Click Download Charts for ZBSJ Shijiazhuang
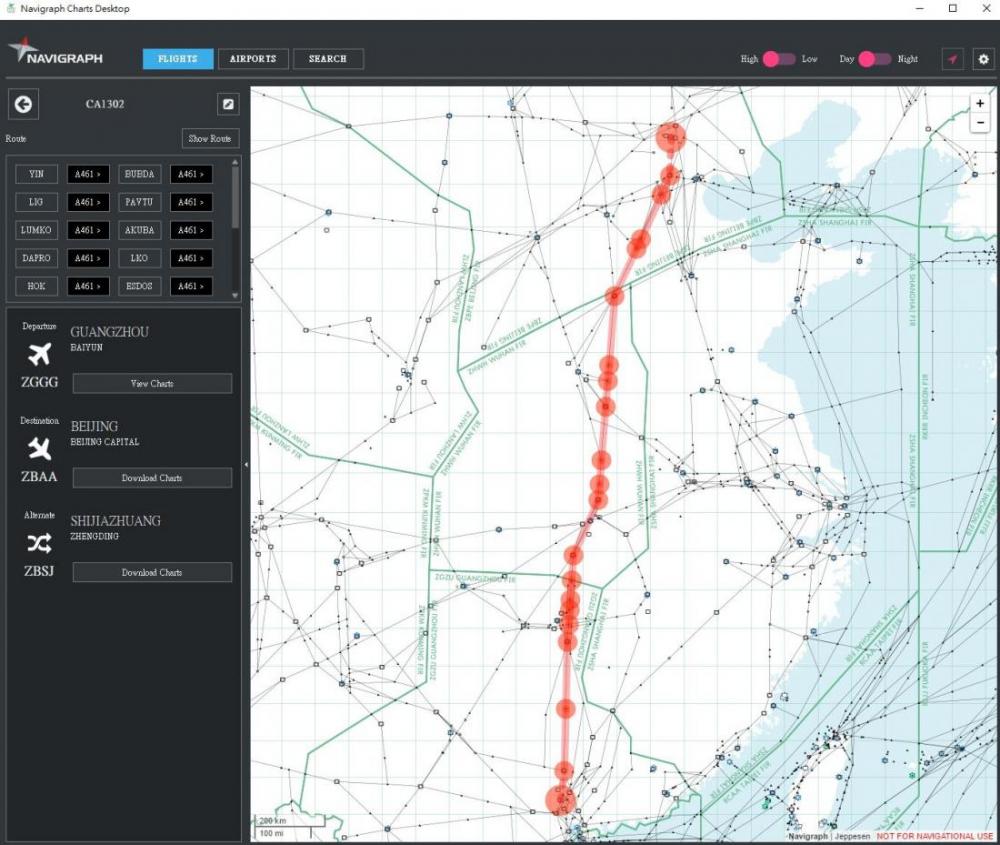The width and height of the screenshot is (1000, 845). (152, 572)
